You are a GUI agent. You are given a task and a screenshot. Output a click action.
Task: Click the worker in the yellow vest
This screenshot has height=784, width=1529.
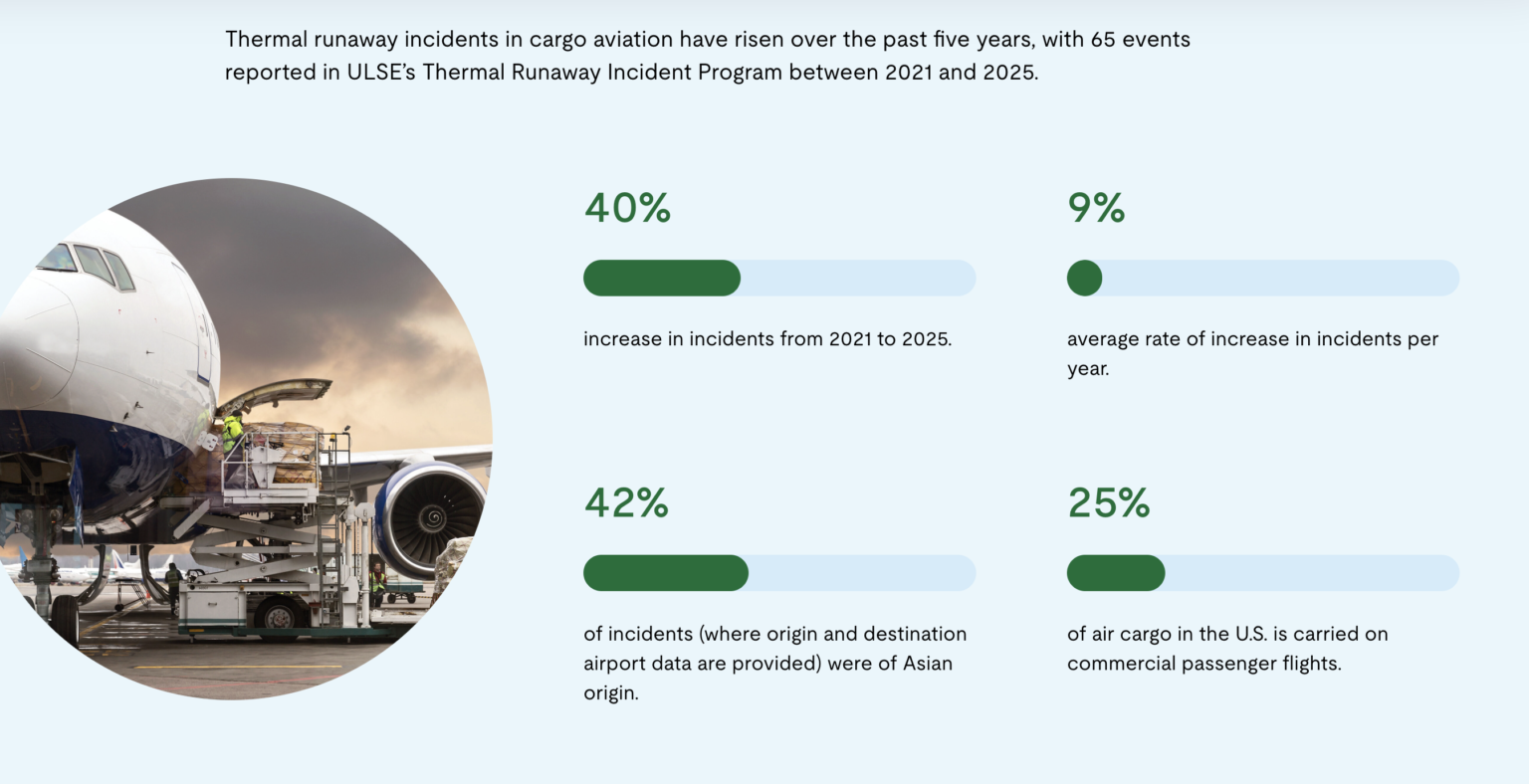[232, 431]
